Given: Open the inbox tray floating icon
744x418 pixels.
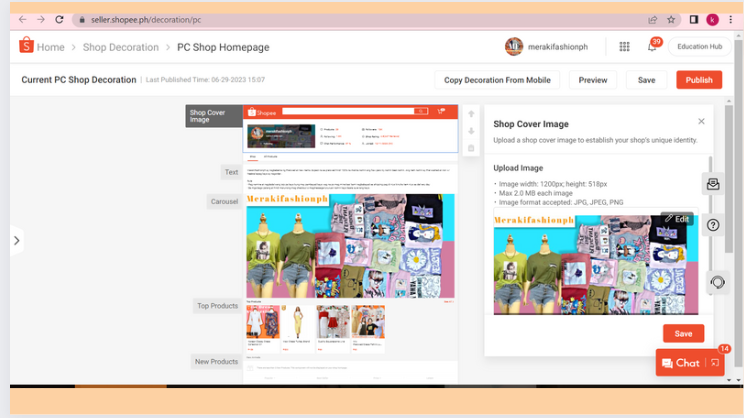Looking at the screenshot, I should click(713, 185).
